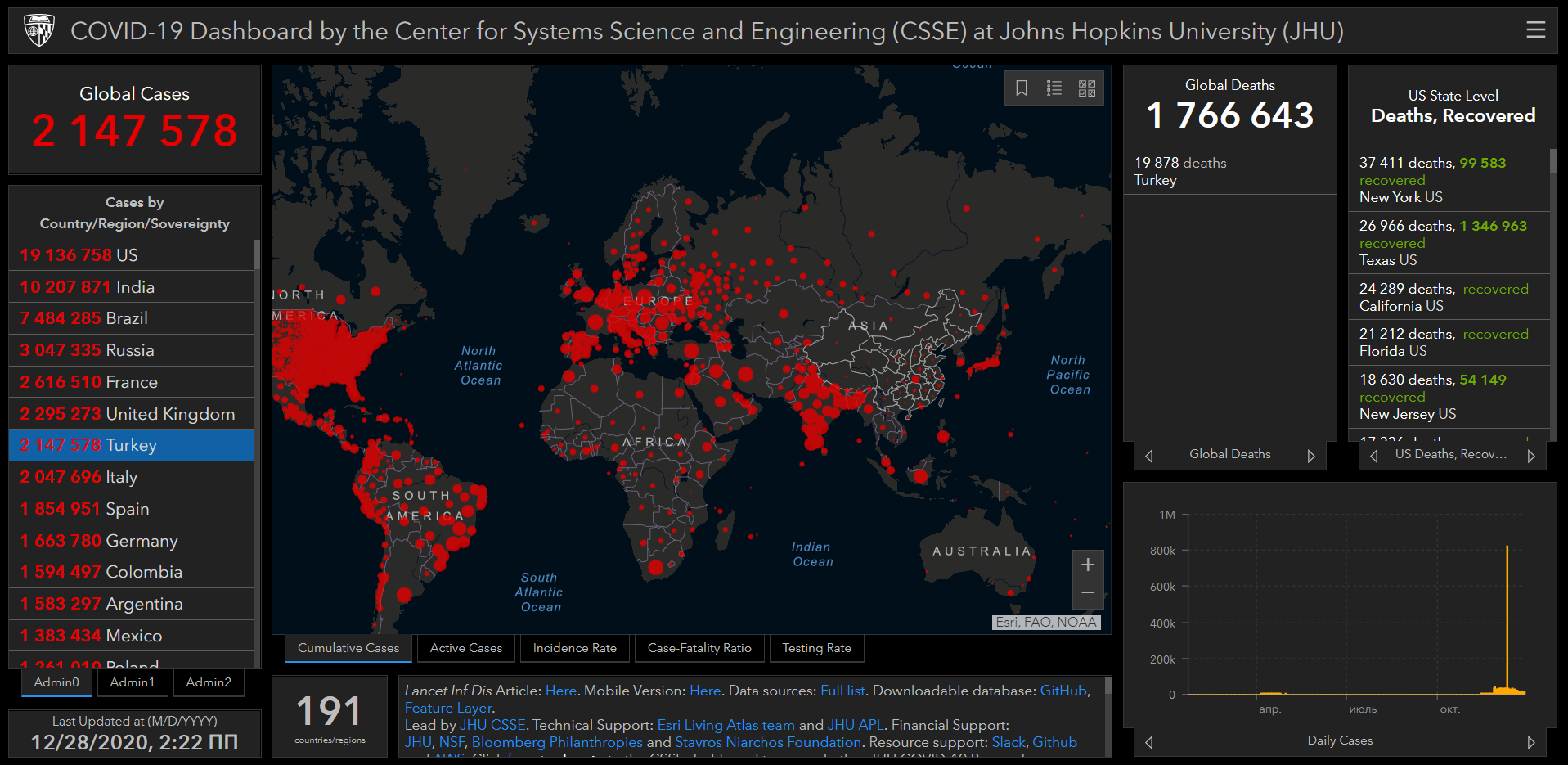
Task: Go to previous US Deaths panel
Action: [x=1373, y=456]
